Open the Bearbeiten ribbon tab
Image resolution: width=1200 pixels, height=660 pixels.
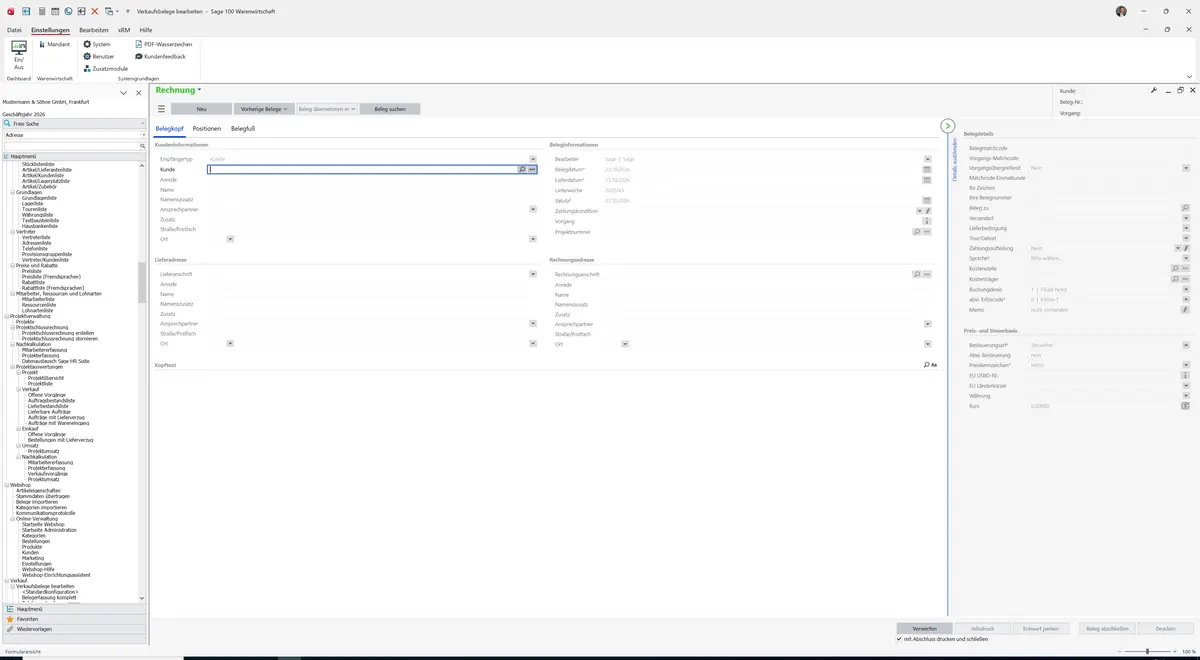(x=94, y=30)
